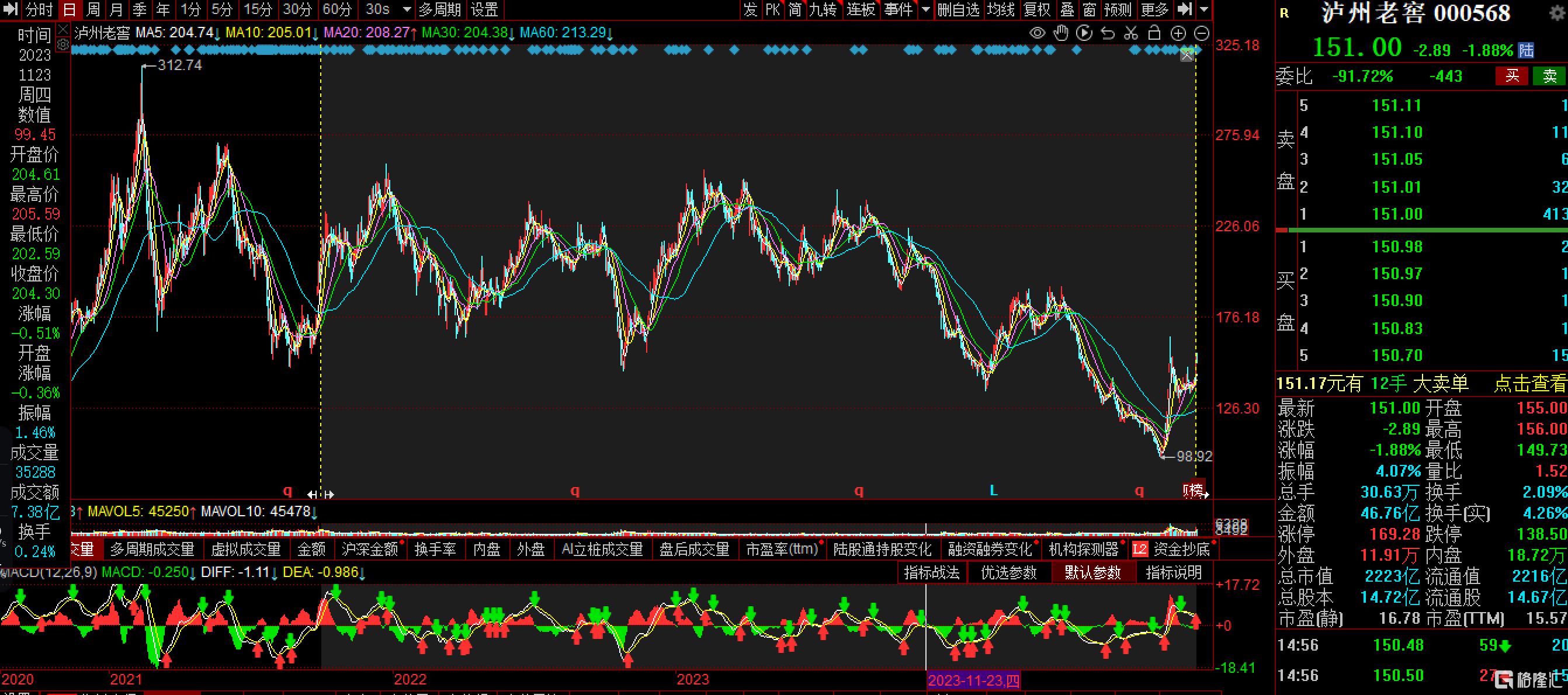Image resolution: width=1568 pixels, height=695 pixels.
Task: Select 市盈率(ttm) indicator tab
Action: tap(783, 550)
